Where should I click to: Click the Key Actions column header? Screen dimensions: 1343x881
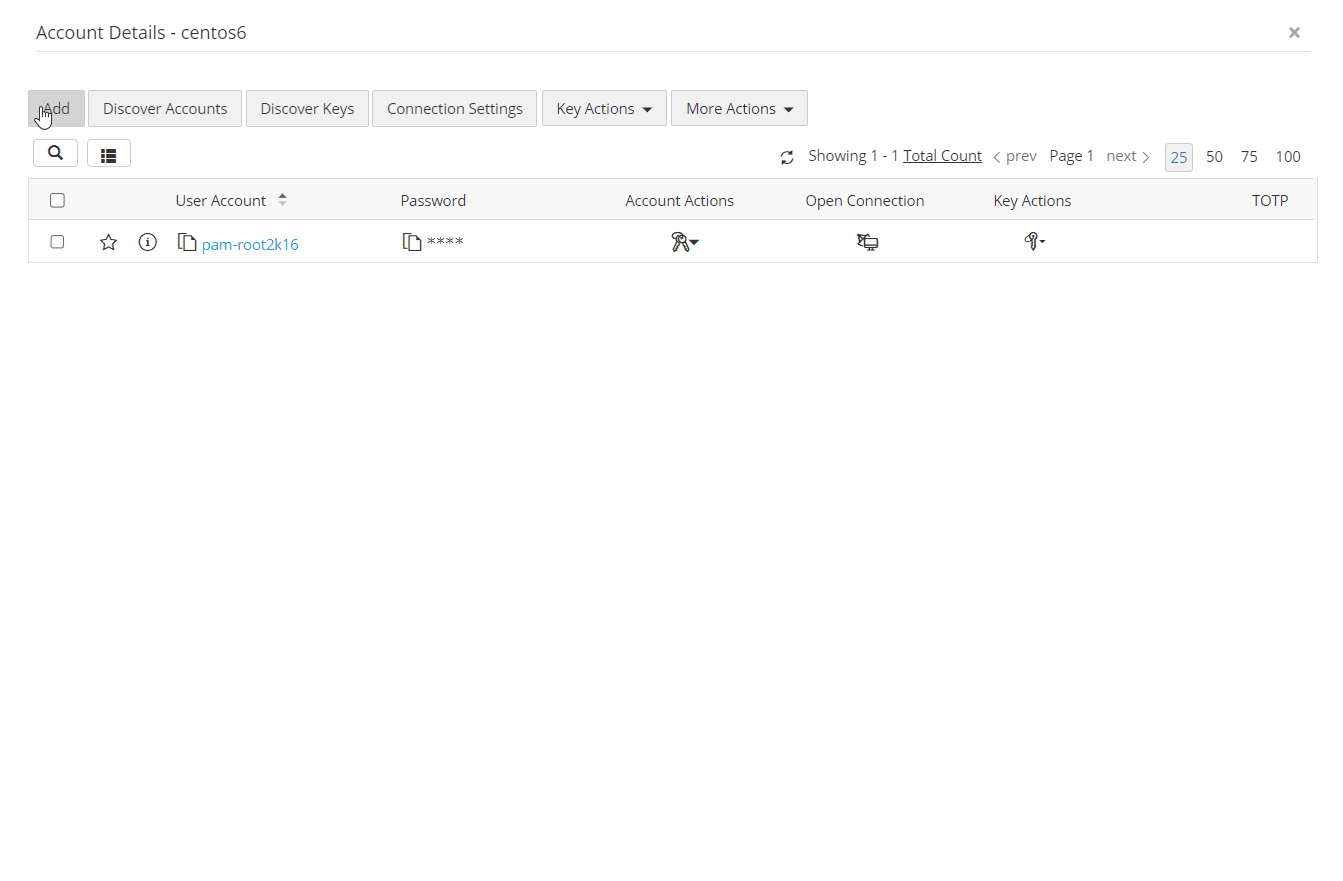tap(1032, 200)
